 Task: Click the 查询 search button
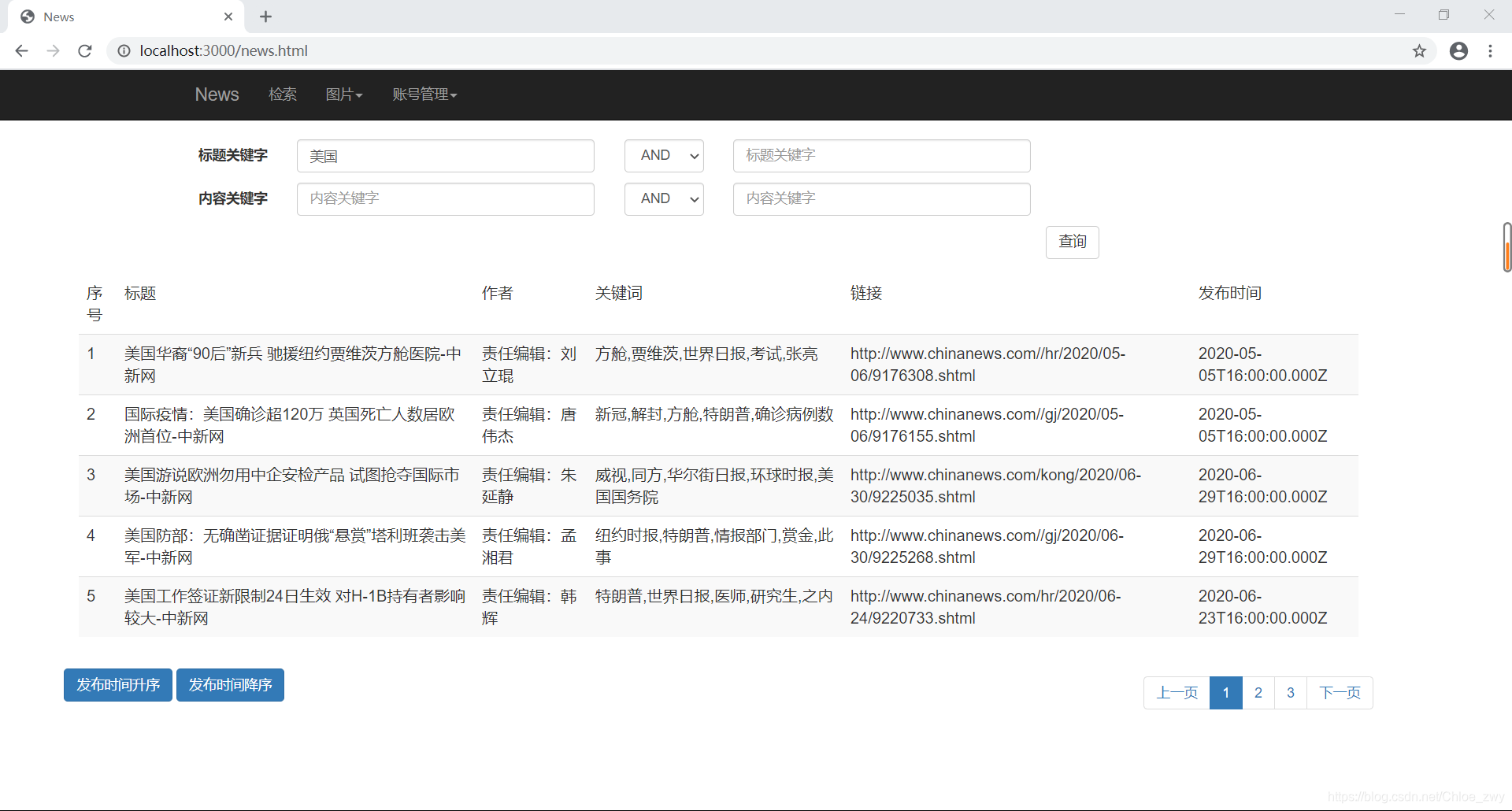coord(1073,243)
